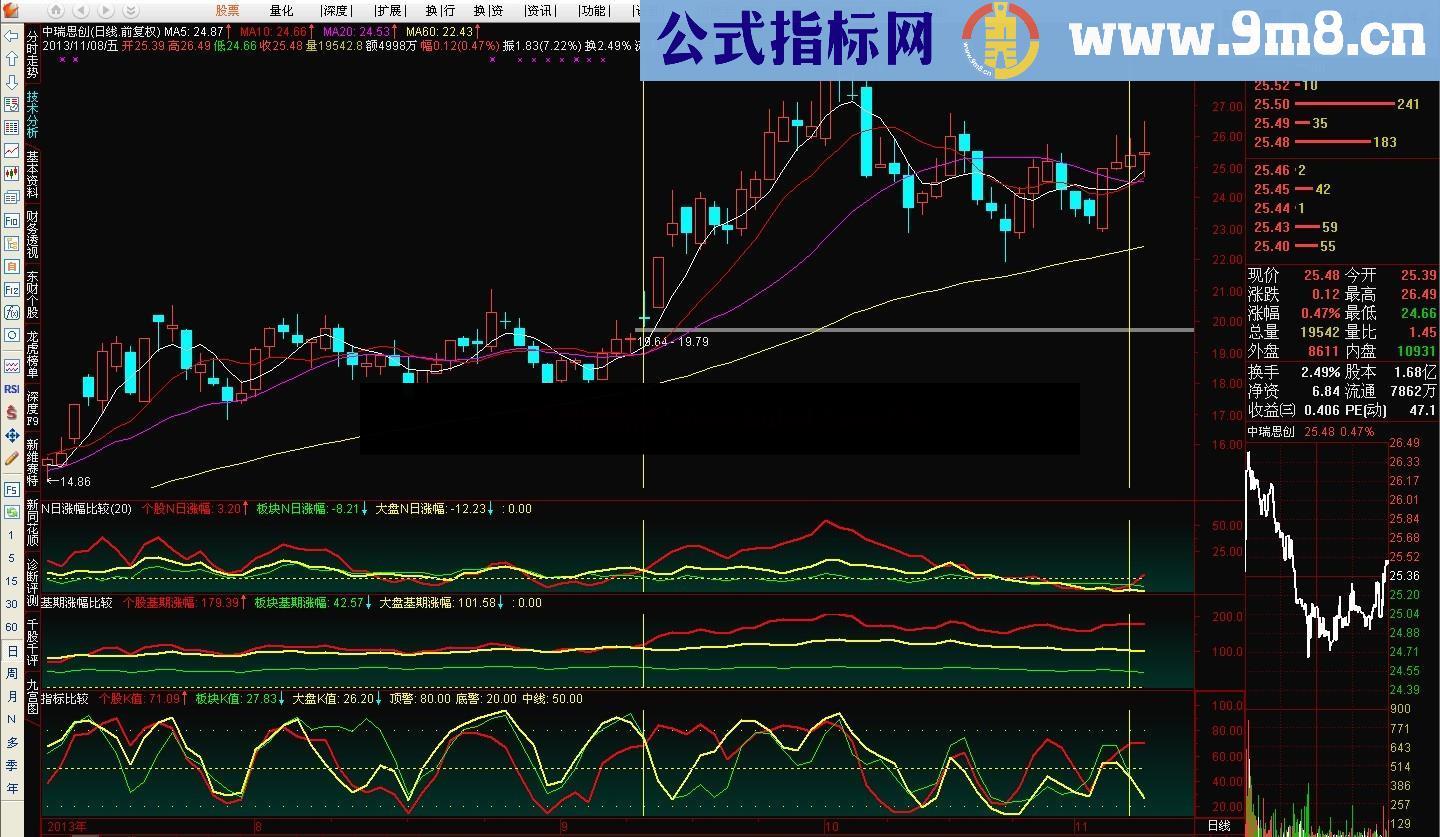This screenshot has width=1440, height=837.
Task: Select the 日 daily period button
Action: tap(11, 650)
